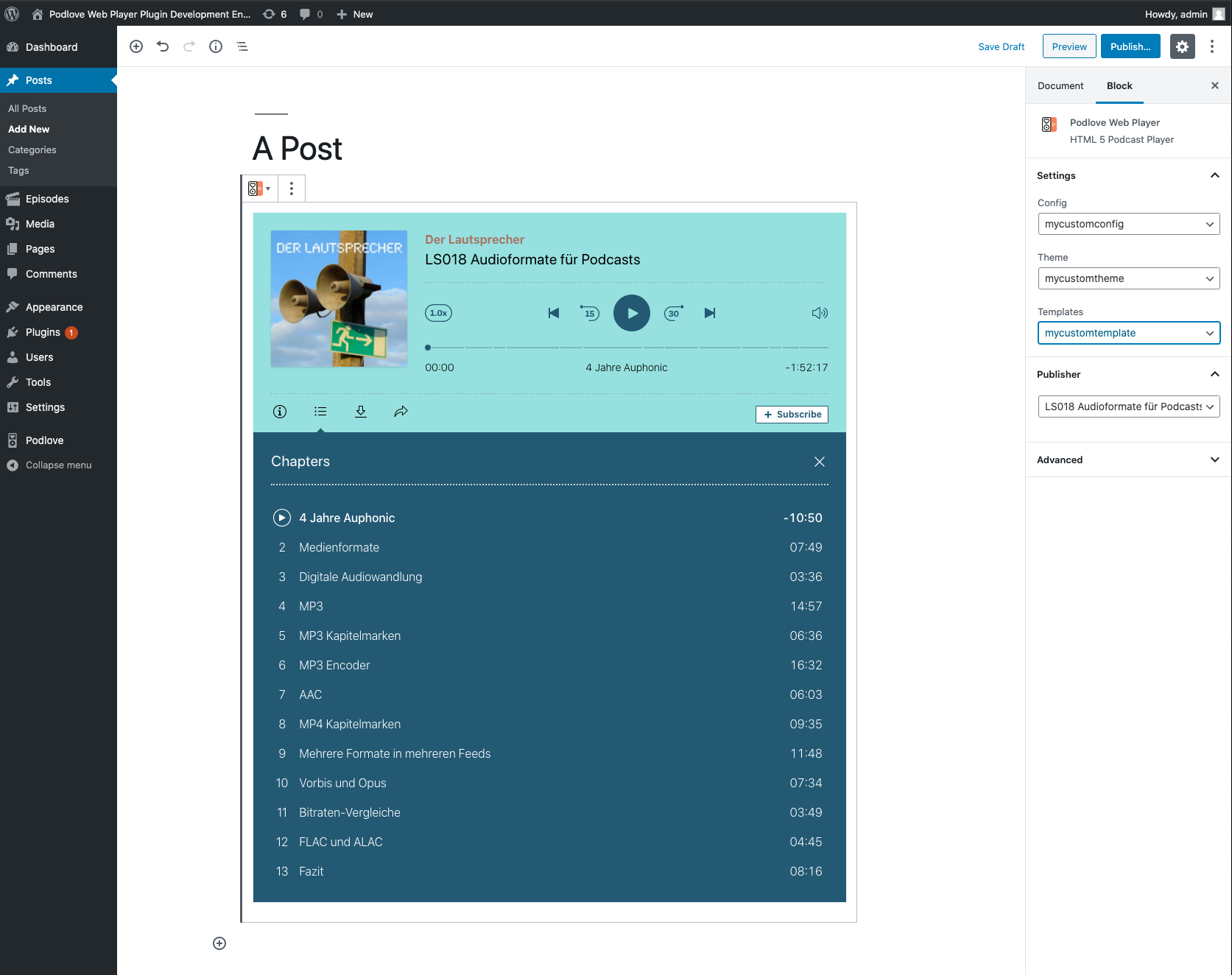This screenshot has height=975, width=1232.
Task: Open WordPress logo menu in admin bar
Action: (12, 14)
